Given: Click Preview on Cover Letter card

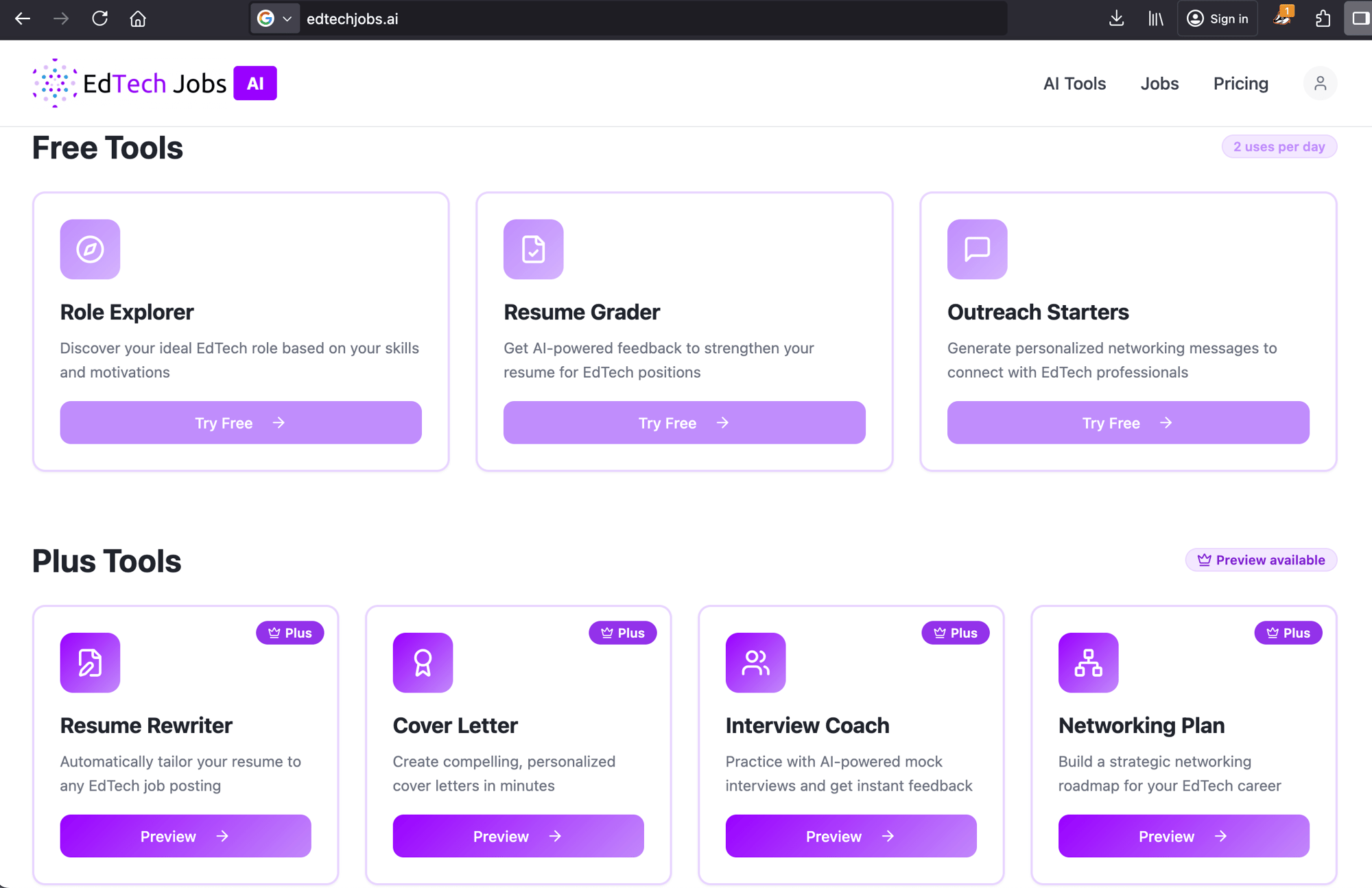Looking at the screenshot, I should pos(518,836).
